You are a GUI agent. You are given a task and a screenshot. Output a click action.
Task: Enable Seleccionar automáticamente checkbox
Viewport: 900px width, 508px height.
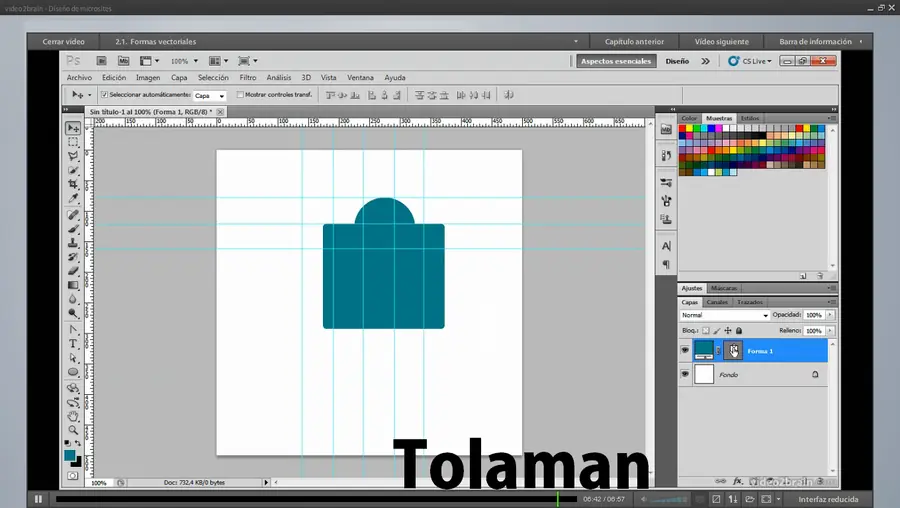coord(104,95)
